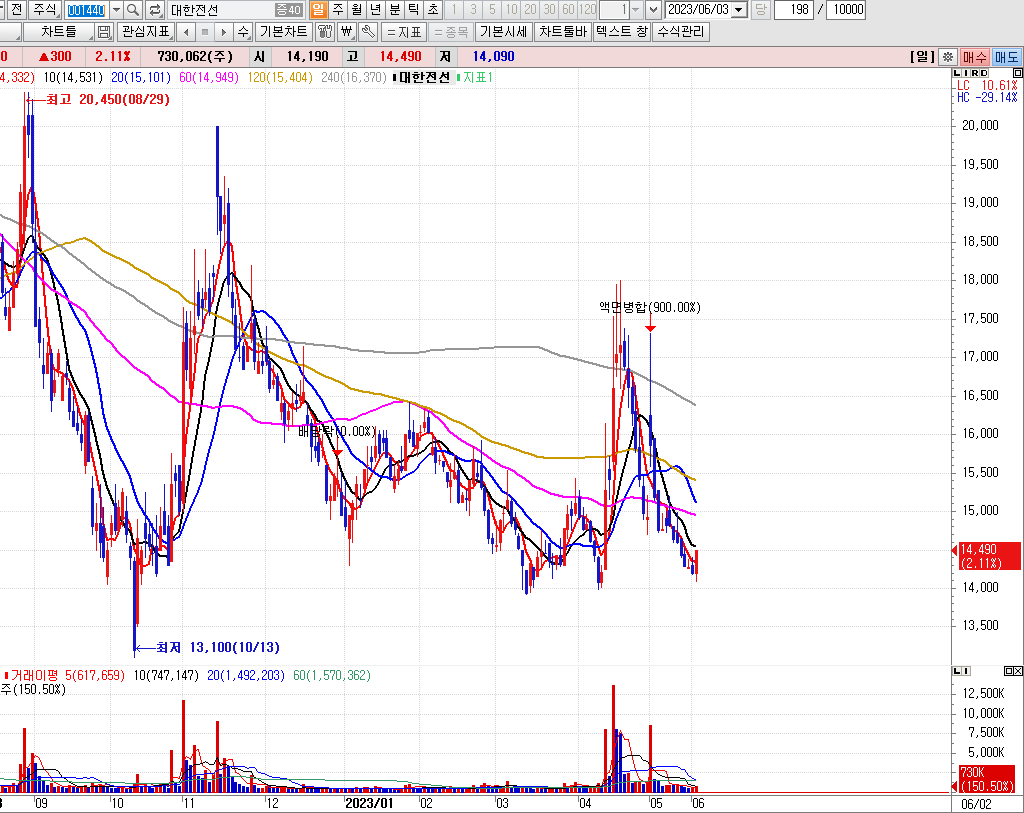Viewport: 1024px width, 813px height.
Task: Click the 기본차트 default chart button
Action: [x=283, y=31]
